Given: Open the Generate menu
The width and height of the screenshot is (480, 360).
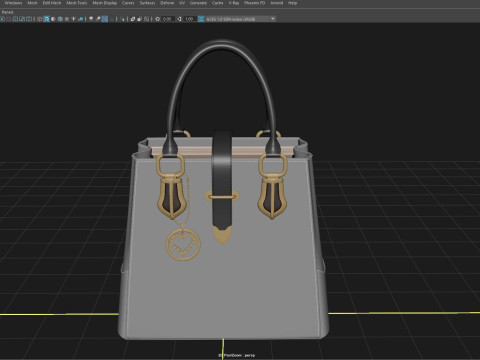Looking at the screenshot, I should click(x=198, y=3).
